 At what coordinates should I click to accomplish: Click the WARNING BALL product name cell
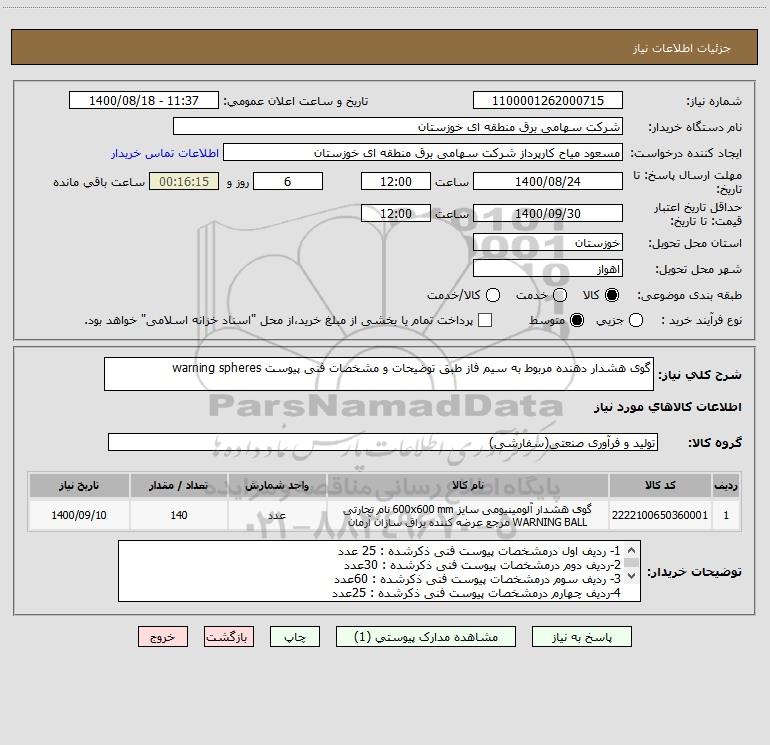[x=468, y=515]
